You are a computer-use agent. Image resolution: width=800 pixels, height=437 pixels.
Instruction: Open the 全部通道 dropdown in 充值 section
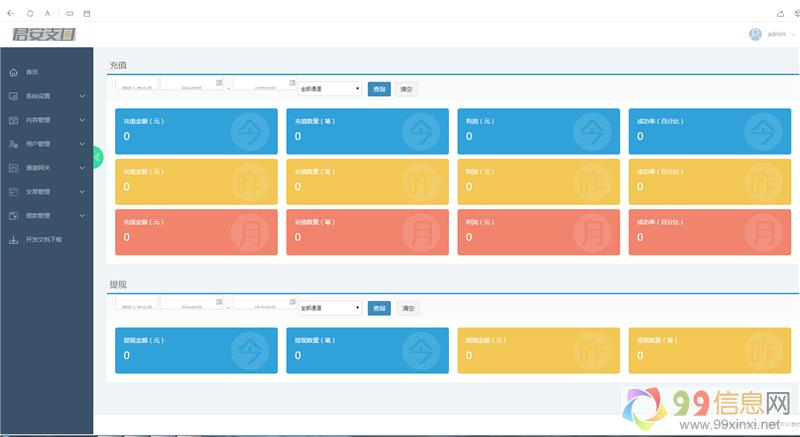point(330,89)
